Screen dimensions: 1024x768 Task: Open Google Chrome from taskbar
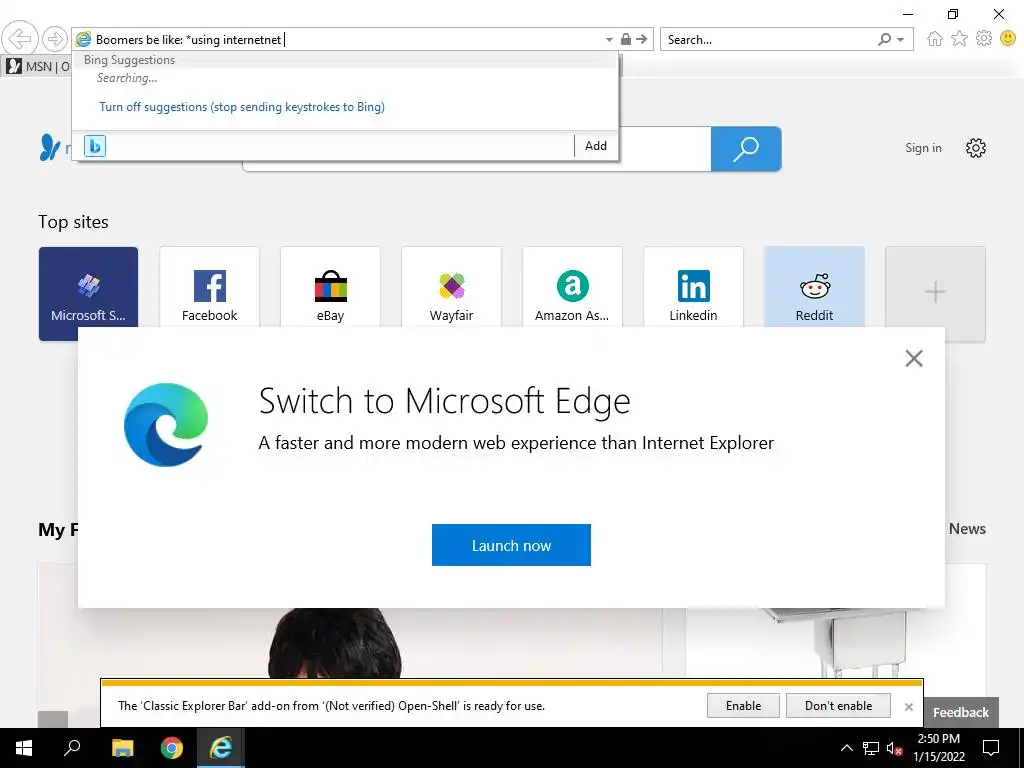tap(172, 748)
